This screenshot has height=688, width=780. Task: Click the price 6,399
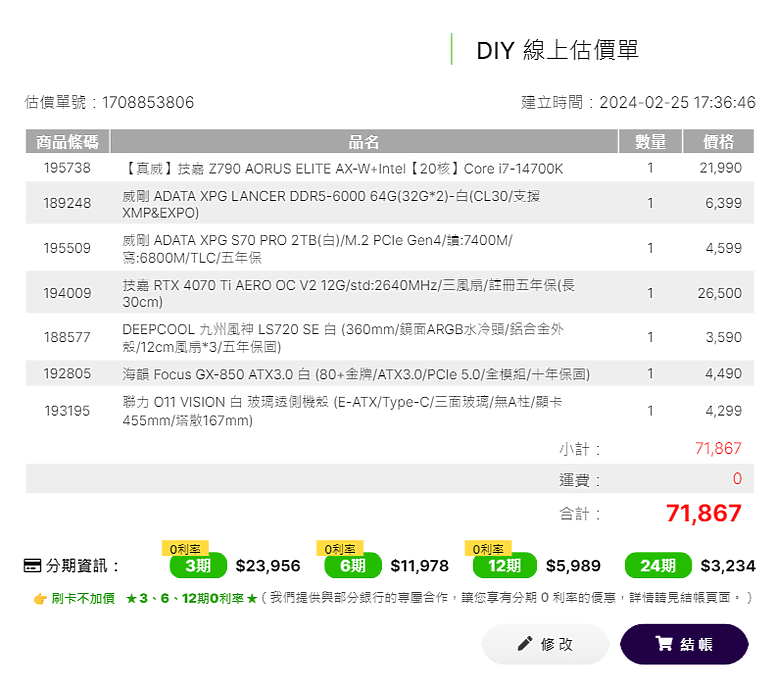(723, 203)
